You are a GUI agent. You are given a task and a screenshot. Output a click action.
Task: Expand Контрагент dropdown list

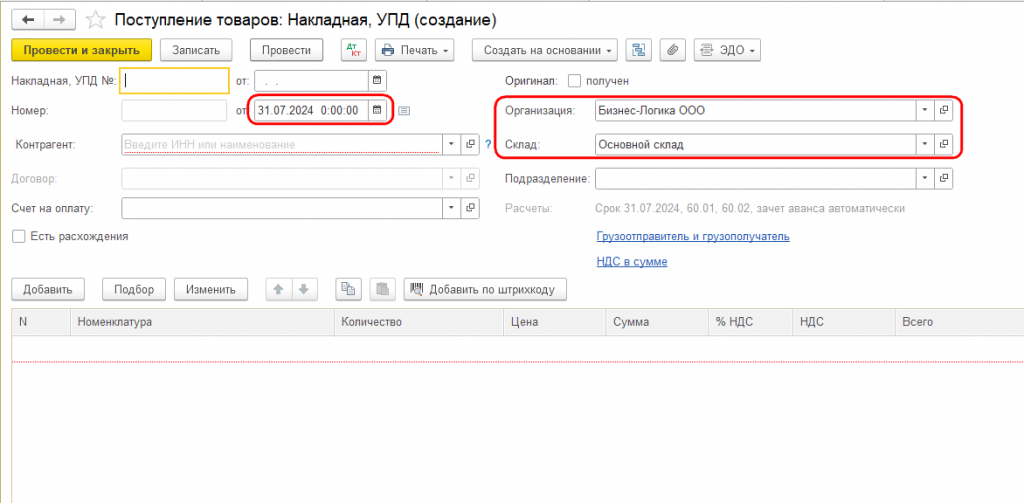coord(452,144)
